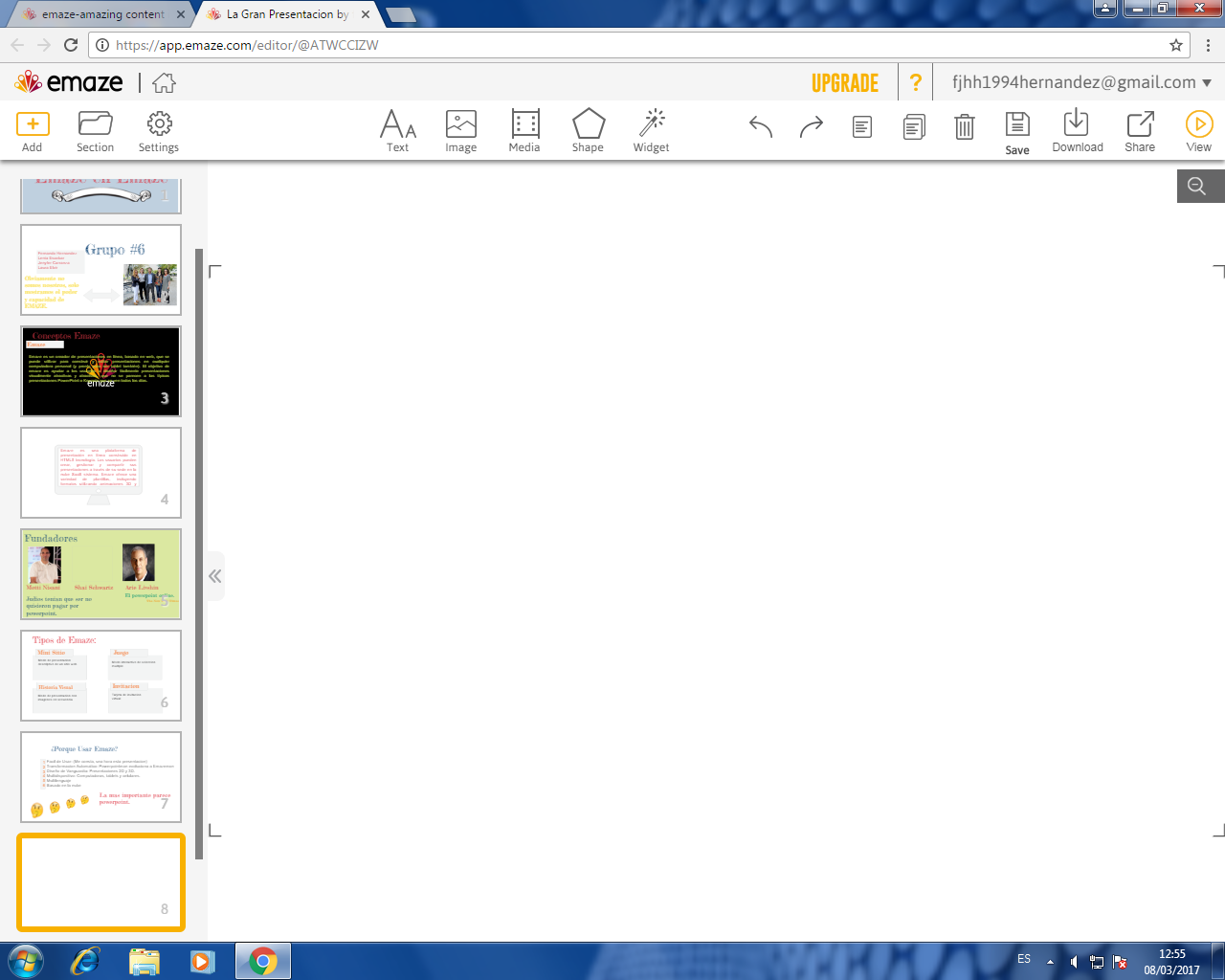Launch Internet Explorer from the taskbar
The height and width of the screenshot is (980, 1225).
[85, 960]
